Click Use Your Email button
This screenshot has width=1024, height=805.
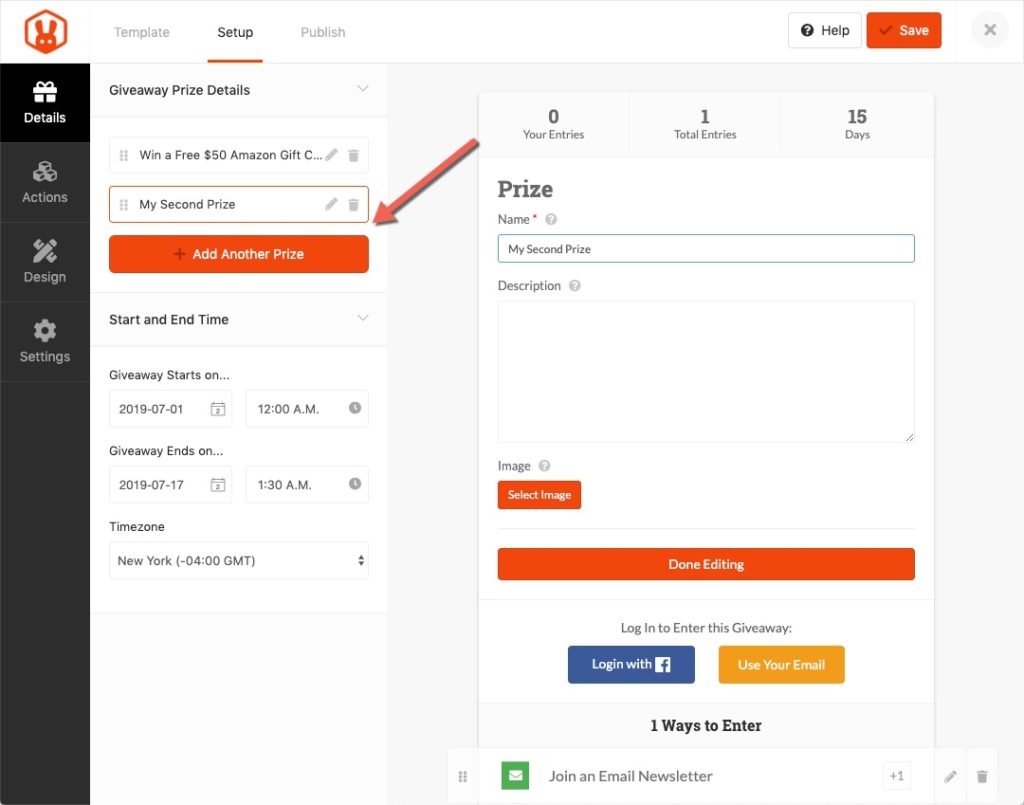(x=781, y=665)
